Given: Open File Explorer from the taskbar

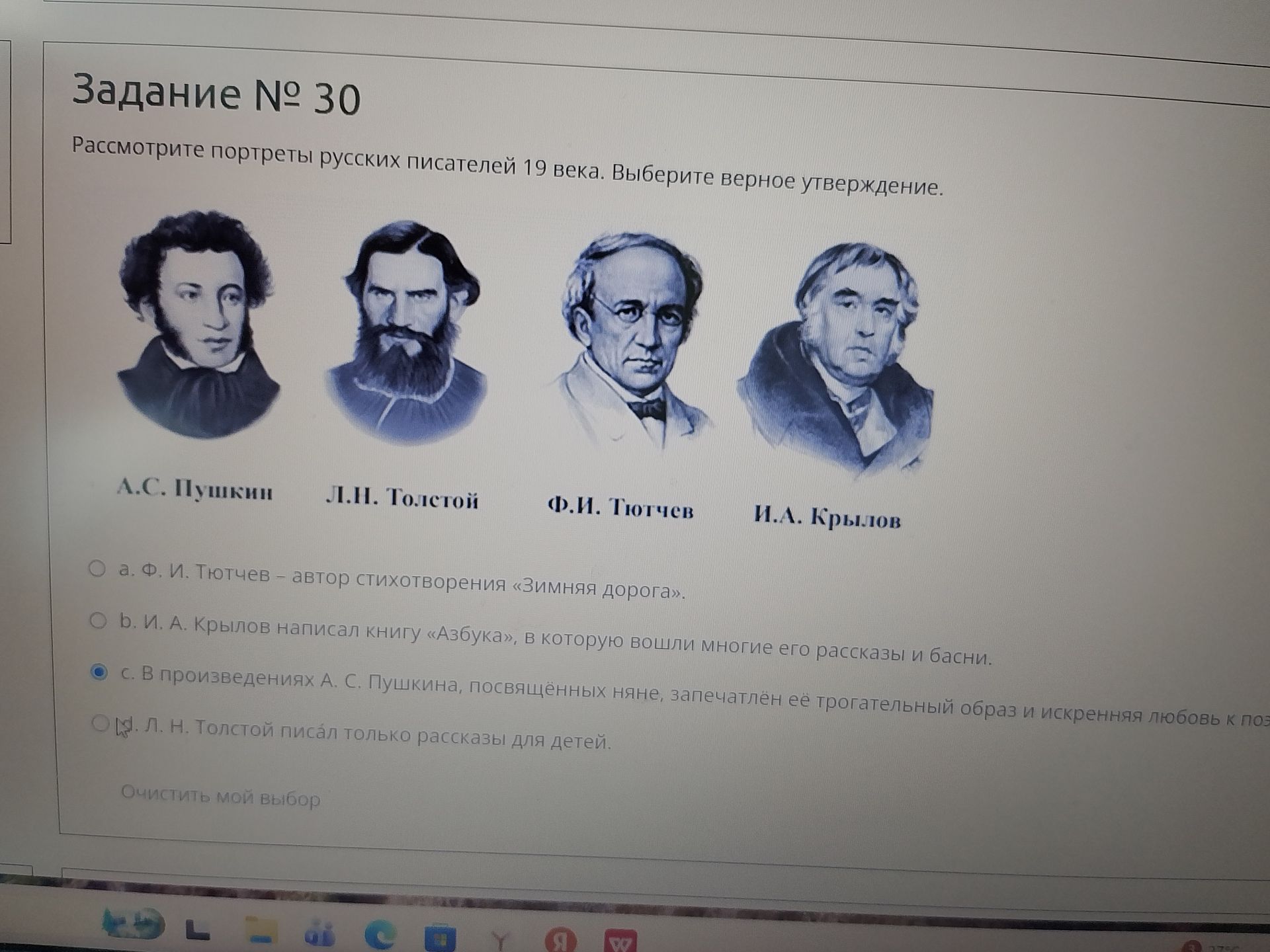Looking at the screenshot, I should 260,932.
